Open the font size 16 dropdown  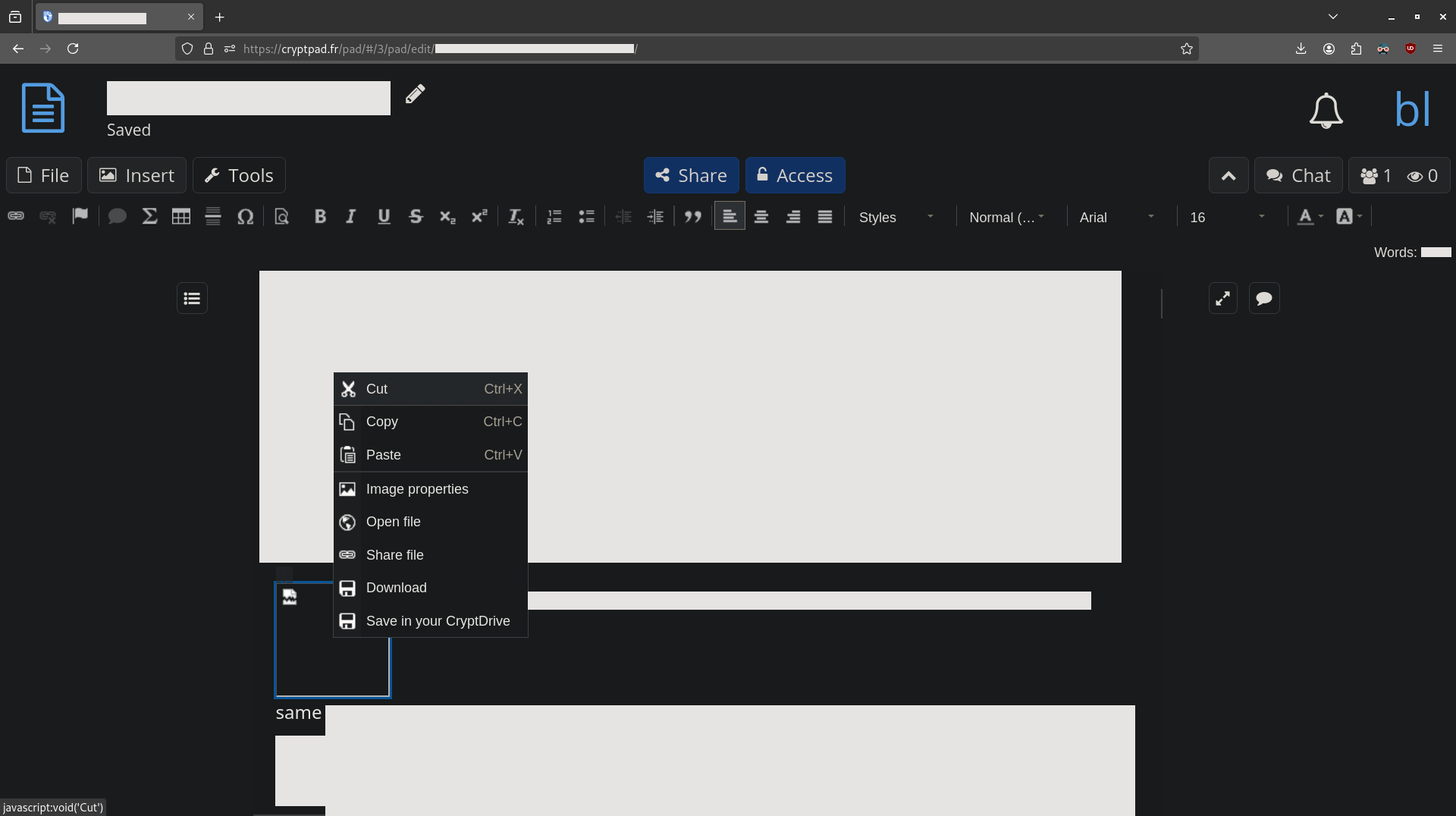point(1226,218)
